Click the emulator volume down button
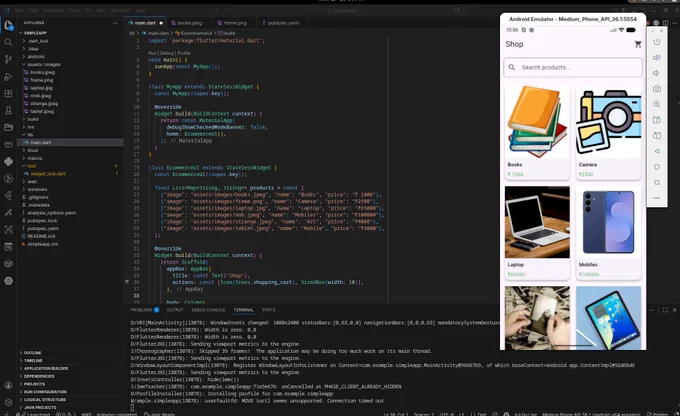 [657, 73]
